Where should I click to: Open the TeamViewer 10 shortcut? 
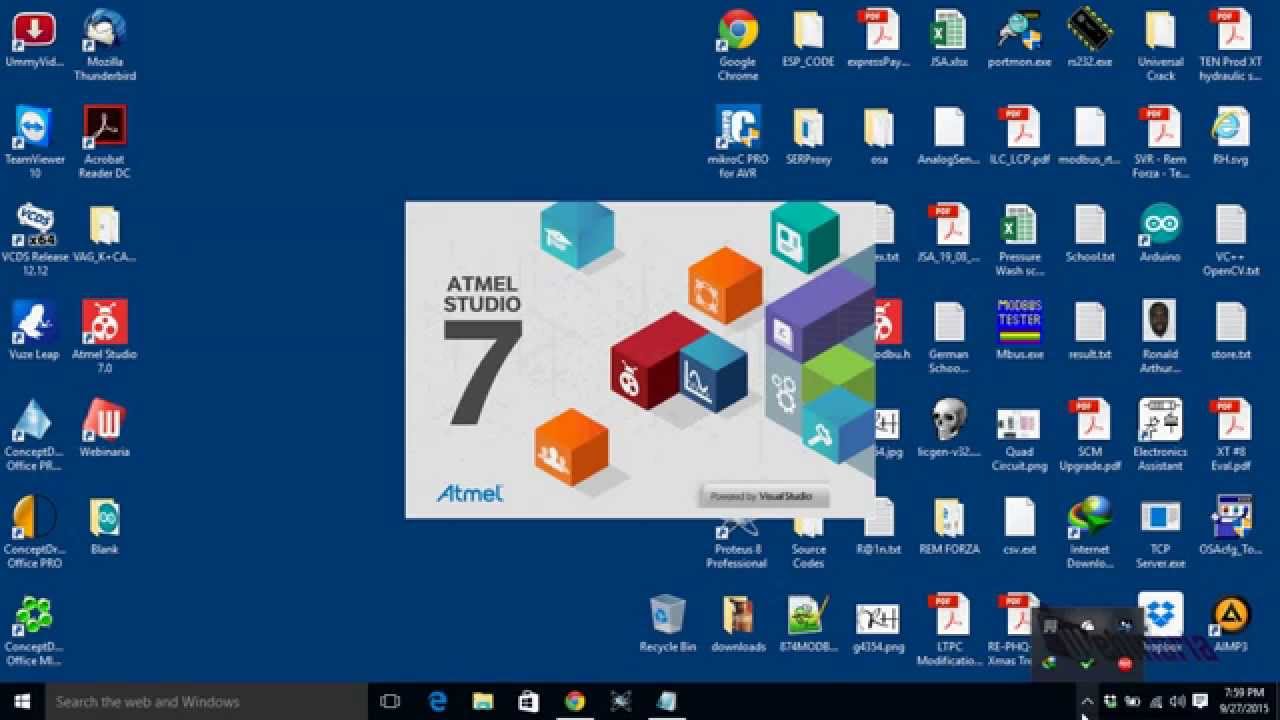34,142
